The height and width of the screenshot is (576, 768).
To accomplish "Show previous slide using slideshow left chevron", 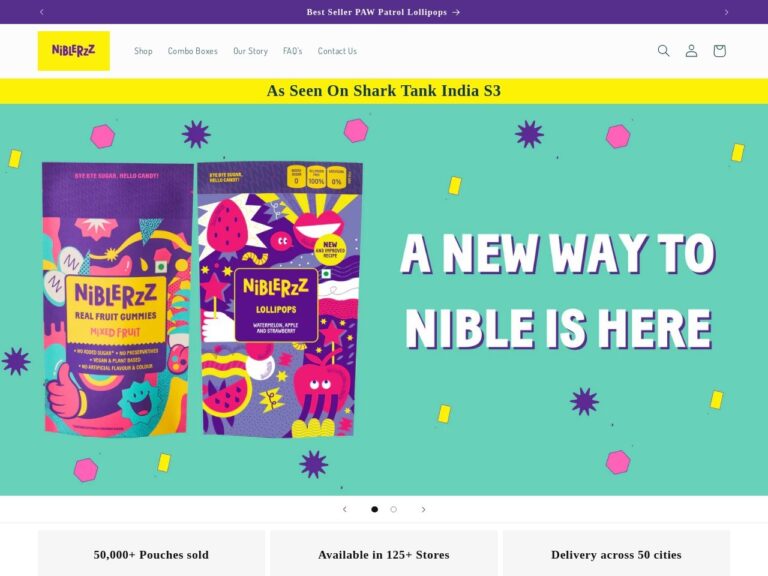I will tap(345, 509).
